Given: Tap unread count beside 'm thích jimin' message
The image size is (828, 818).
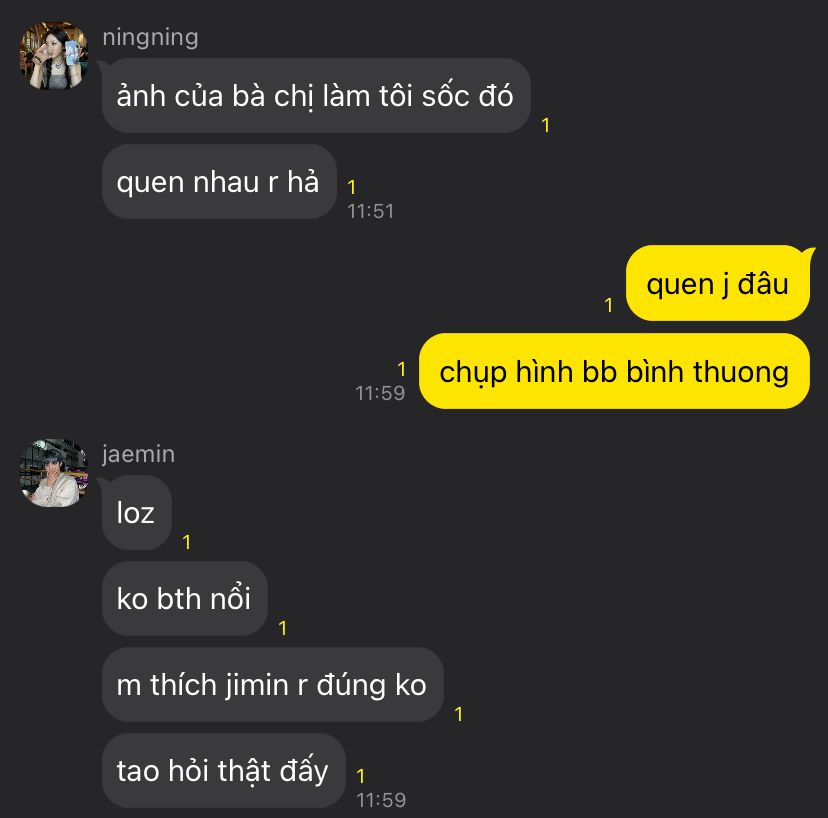Looking at the screenshot, I should coord(458,714).
